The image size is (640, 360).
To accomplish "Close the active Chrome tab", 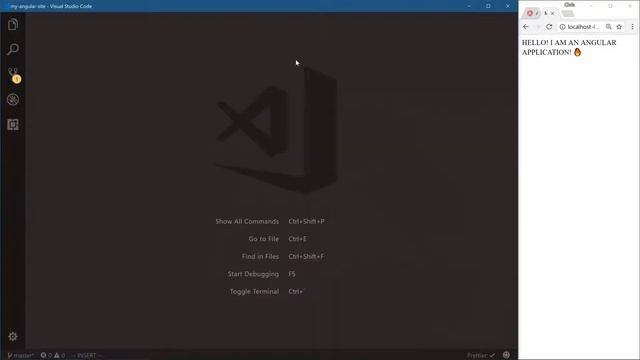I will tap(553, 13).
